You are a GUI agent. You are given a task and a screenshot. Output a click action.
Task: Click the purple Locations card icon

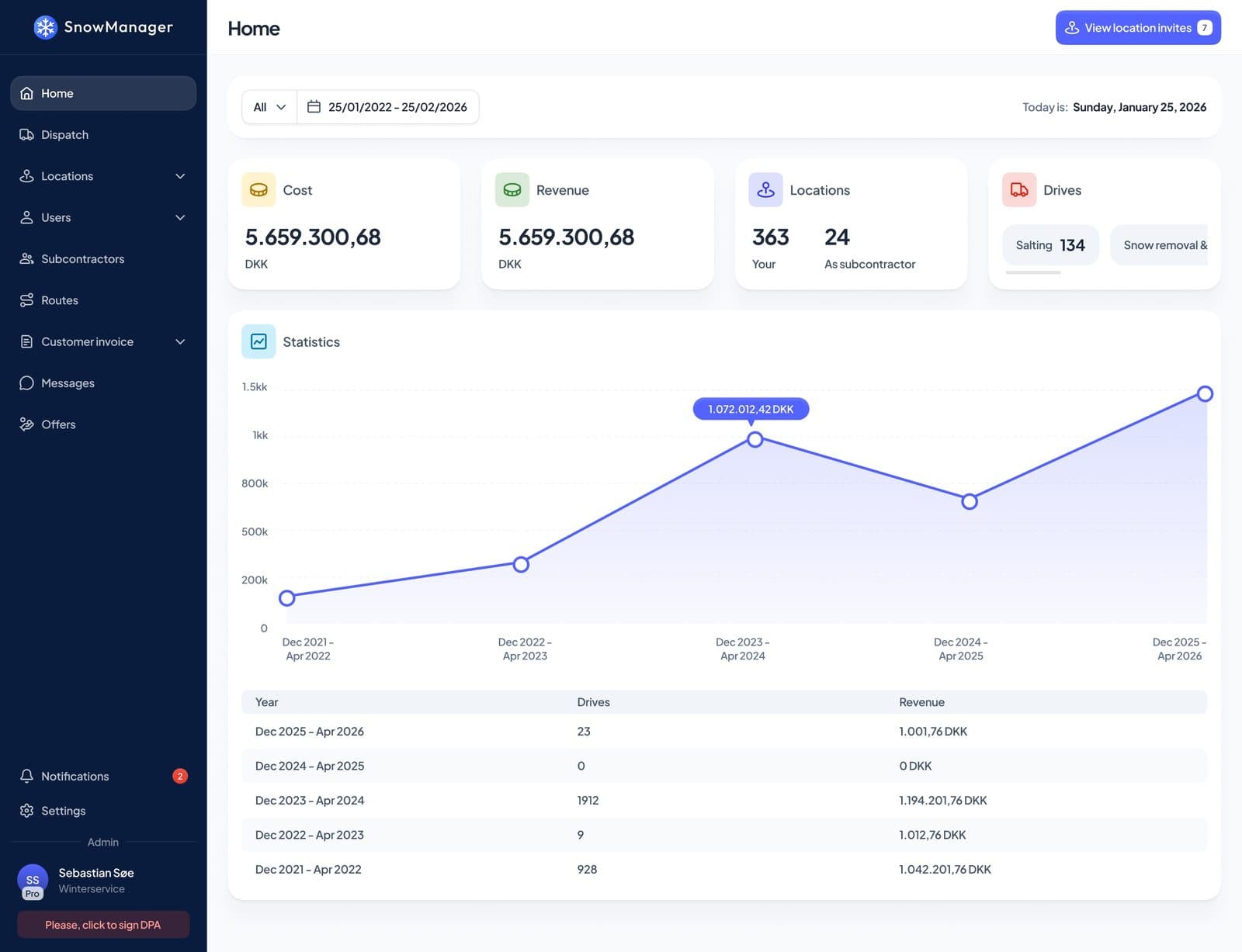tap(765, 189)
